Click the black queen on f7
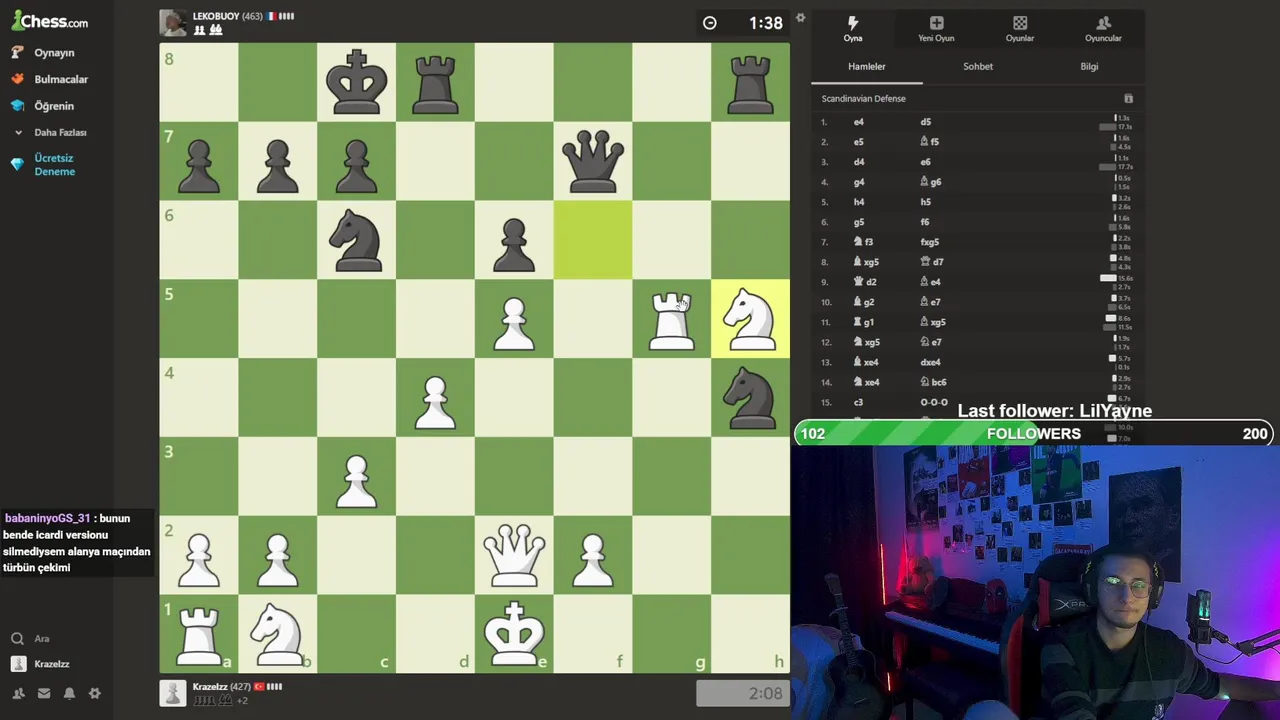The height and width of the screenshot is (720, 1280). click(593, 161)
